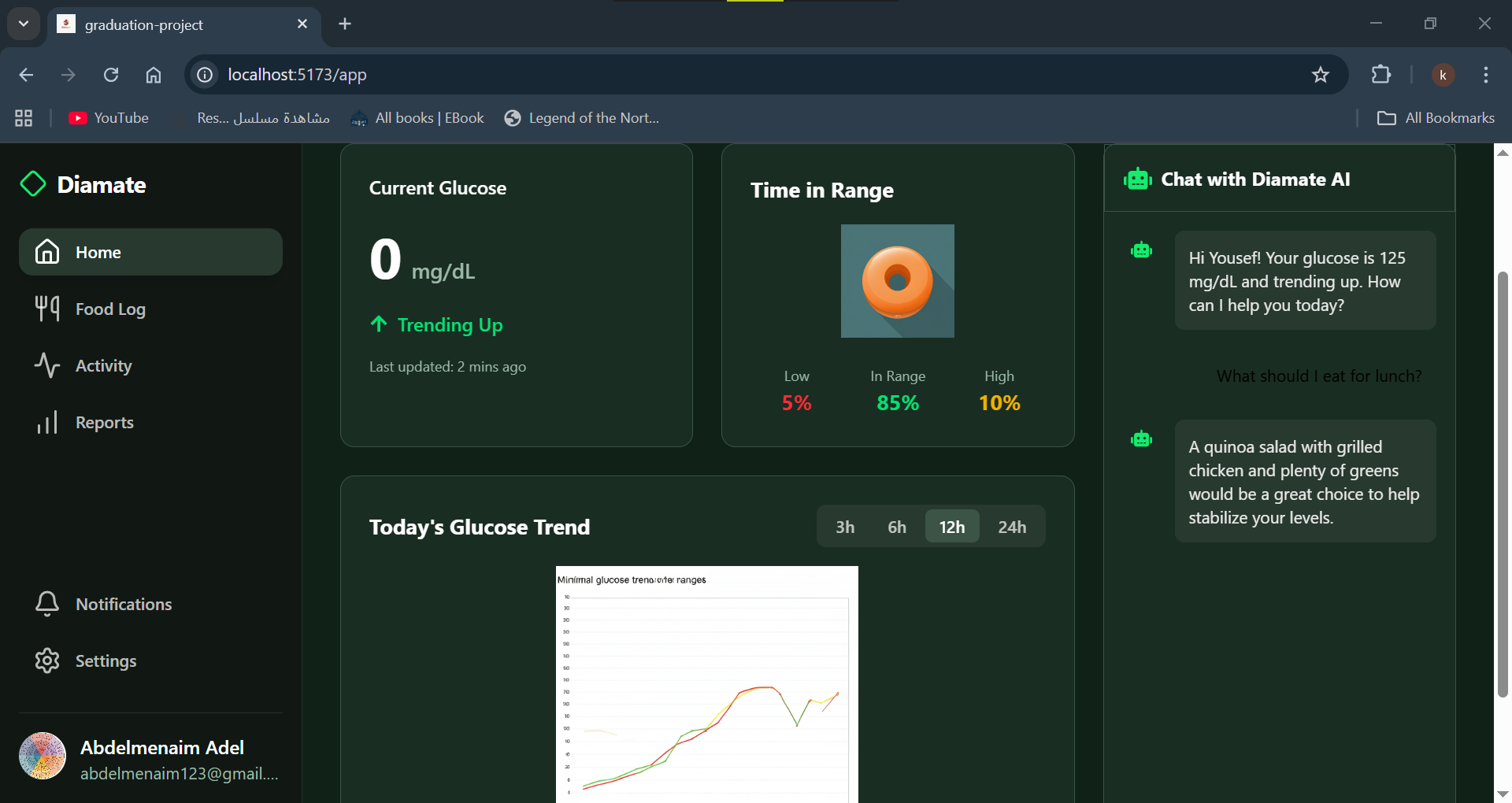
Task: Reload the page
Action: 111,75
